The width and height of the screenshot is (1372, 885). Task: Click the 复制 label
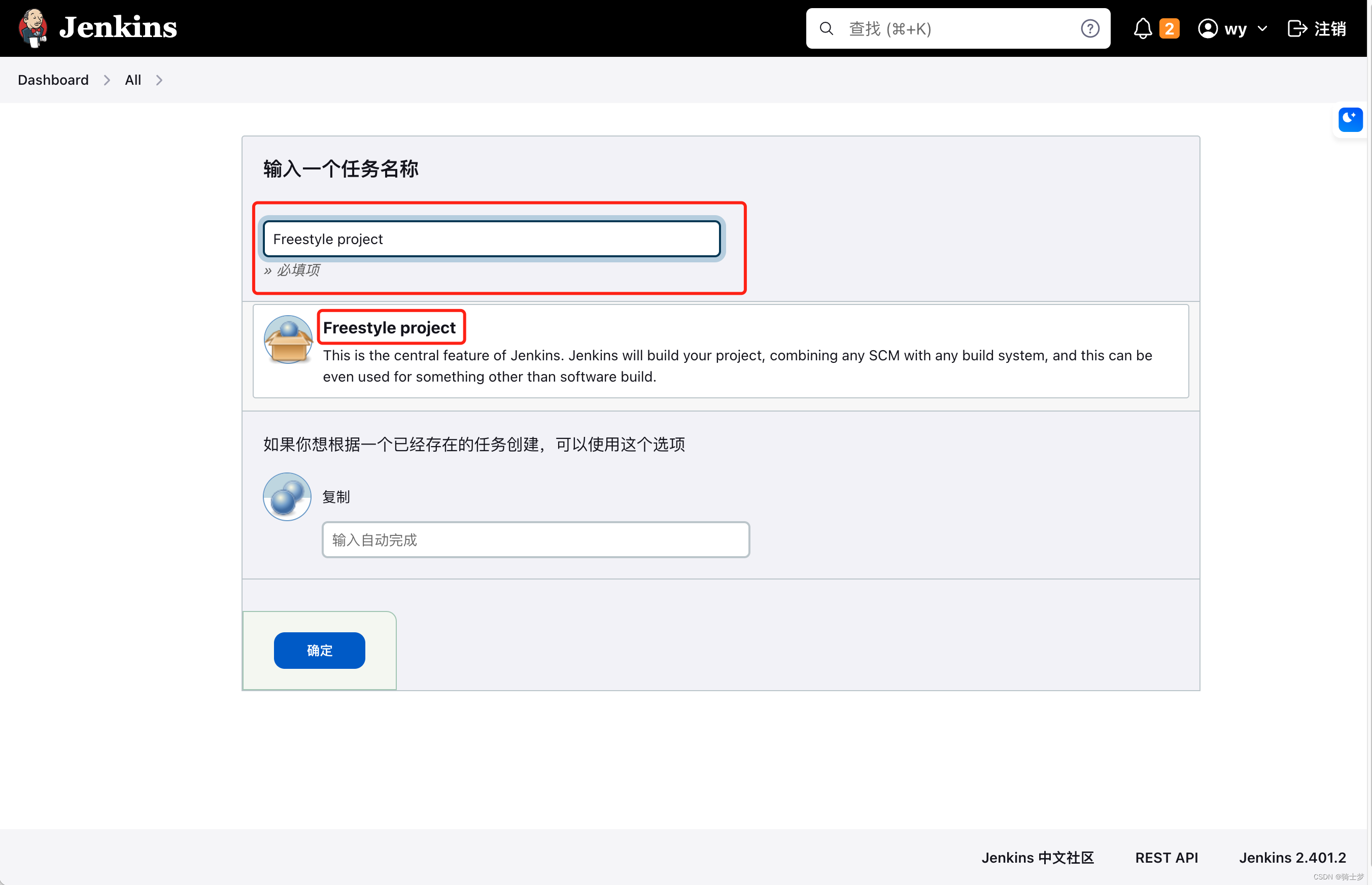pos(336,496)
